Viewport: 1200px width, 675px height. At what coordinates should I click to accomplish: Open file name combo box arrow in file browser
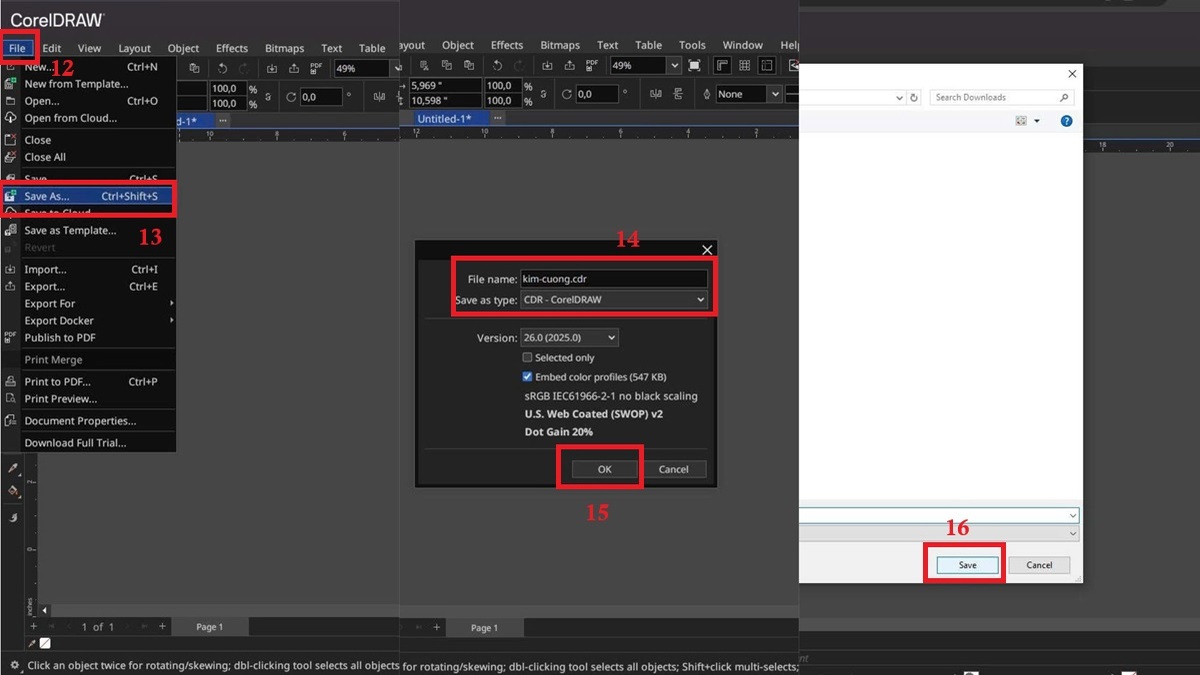[x=1073, y=516]
